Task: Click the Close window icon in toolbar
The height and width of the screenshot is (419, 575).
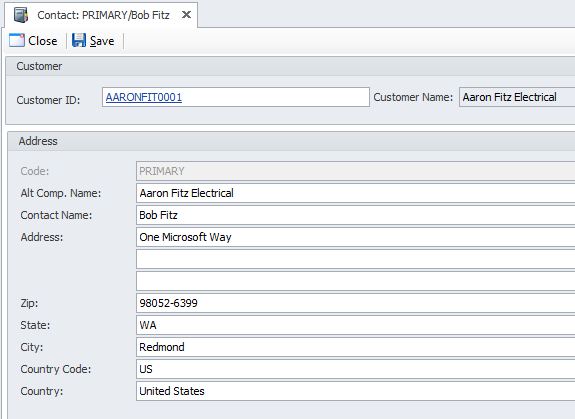Action: click(17, 40)
